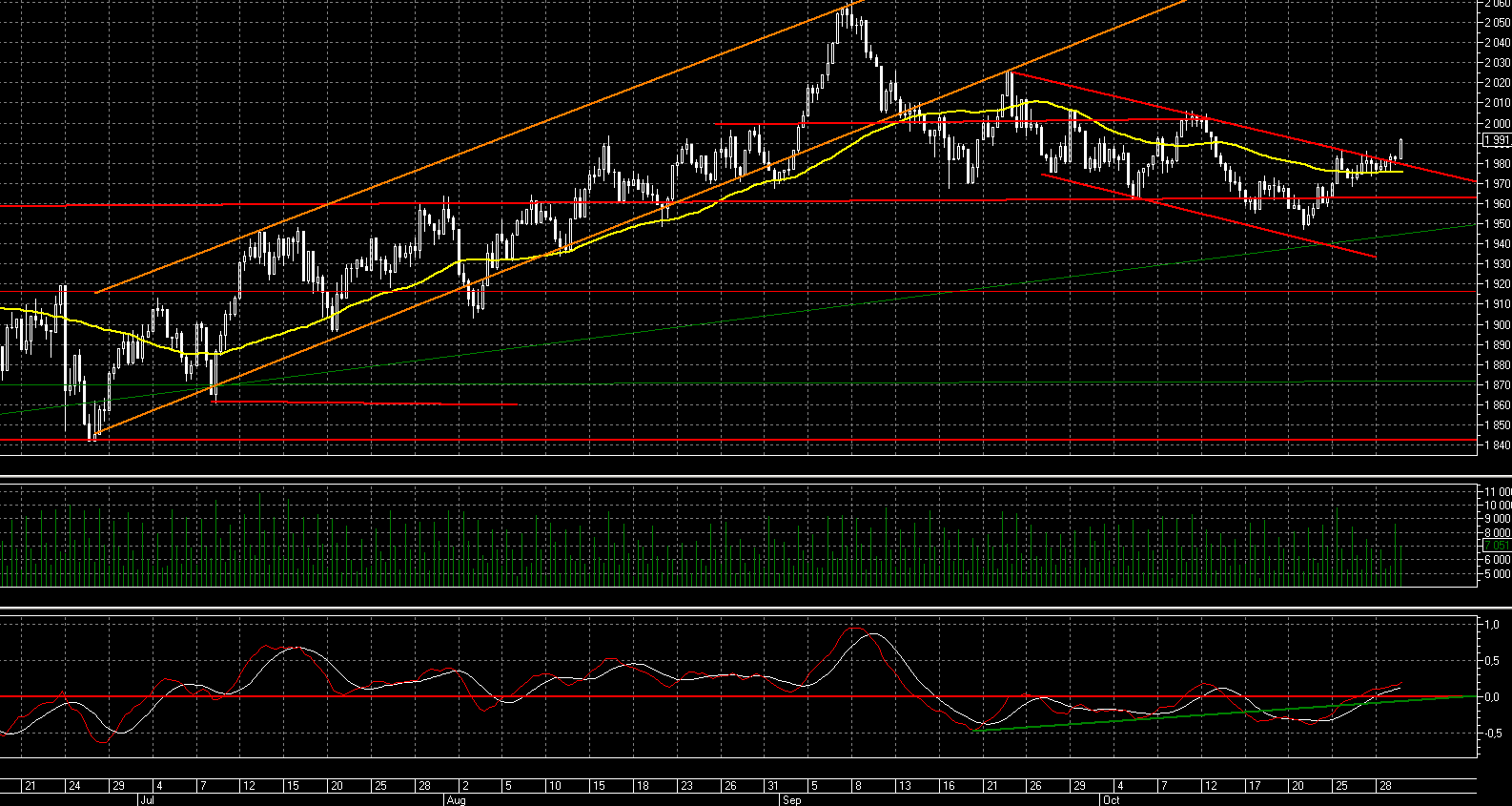Click the 0,5 oscillator axis label
The image size is (1512, 806).
pos(1492,660)
